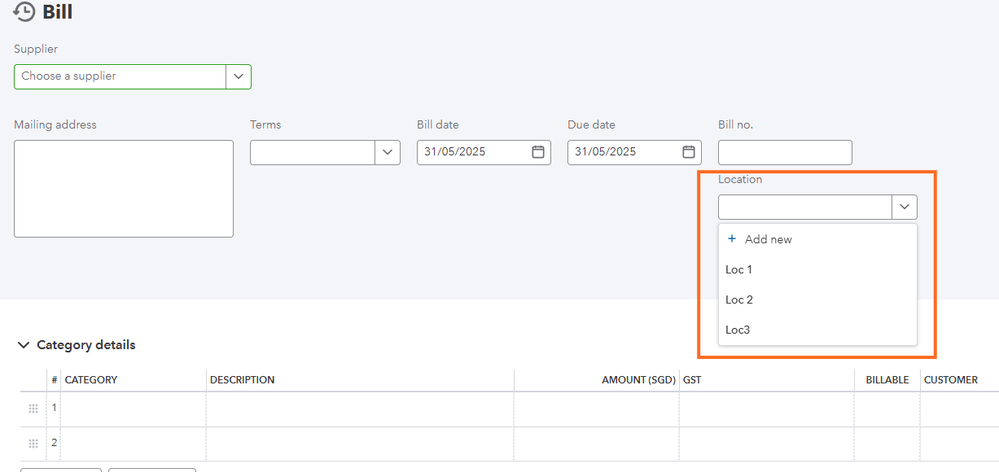Image resolution: width=999 pixels, height=472 pixels.
Task: Click the Category cell in row 1
Action: click(134, 409)
